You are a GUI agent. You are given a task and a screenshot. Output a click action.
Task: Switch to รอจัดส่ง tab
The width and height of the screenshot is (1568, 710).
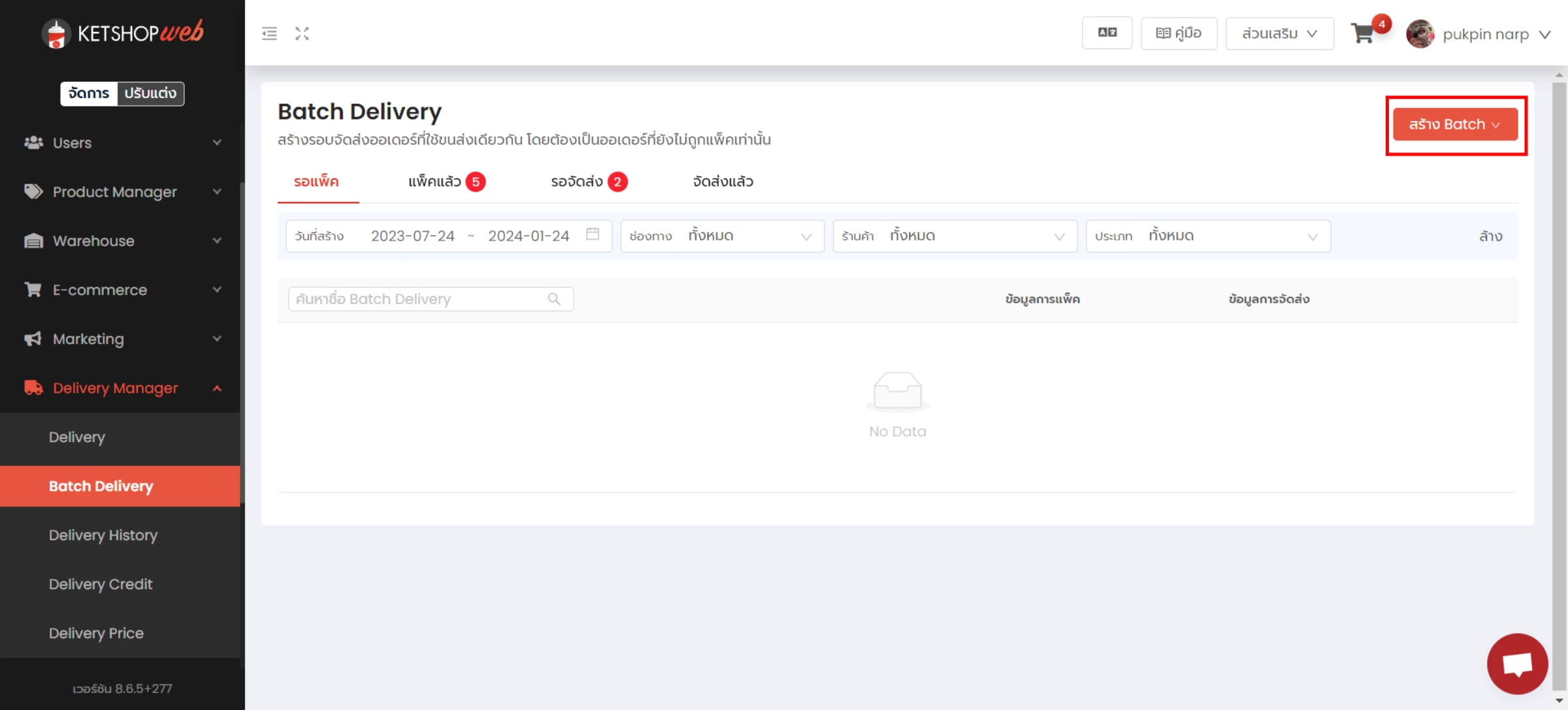click(589, 182)
